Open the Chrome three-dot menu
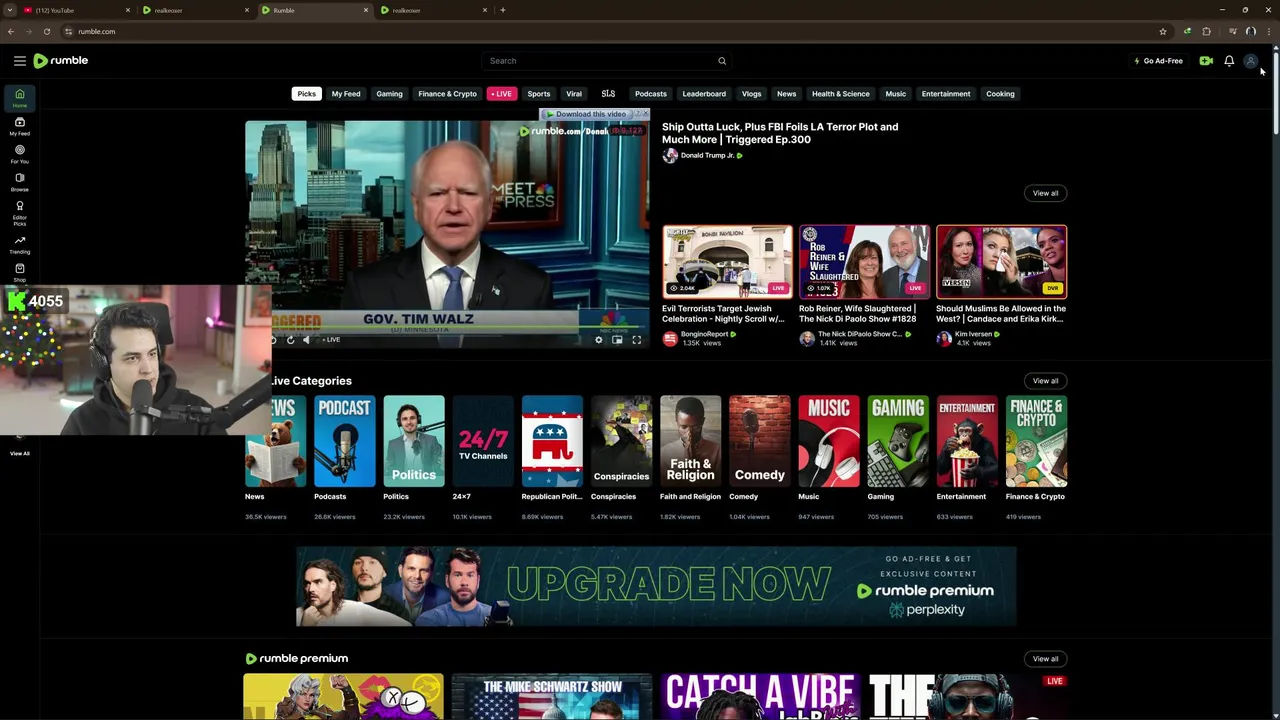 (x=1268, y=31)
